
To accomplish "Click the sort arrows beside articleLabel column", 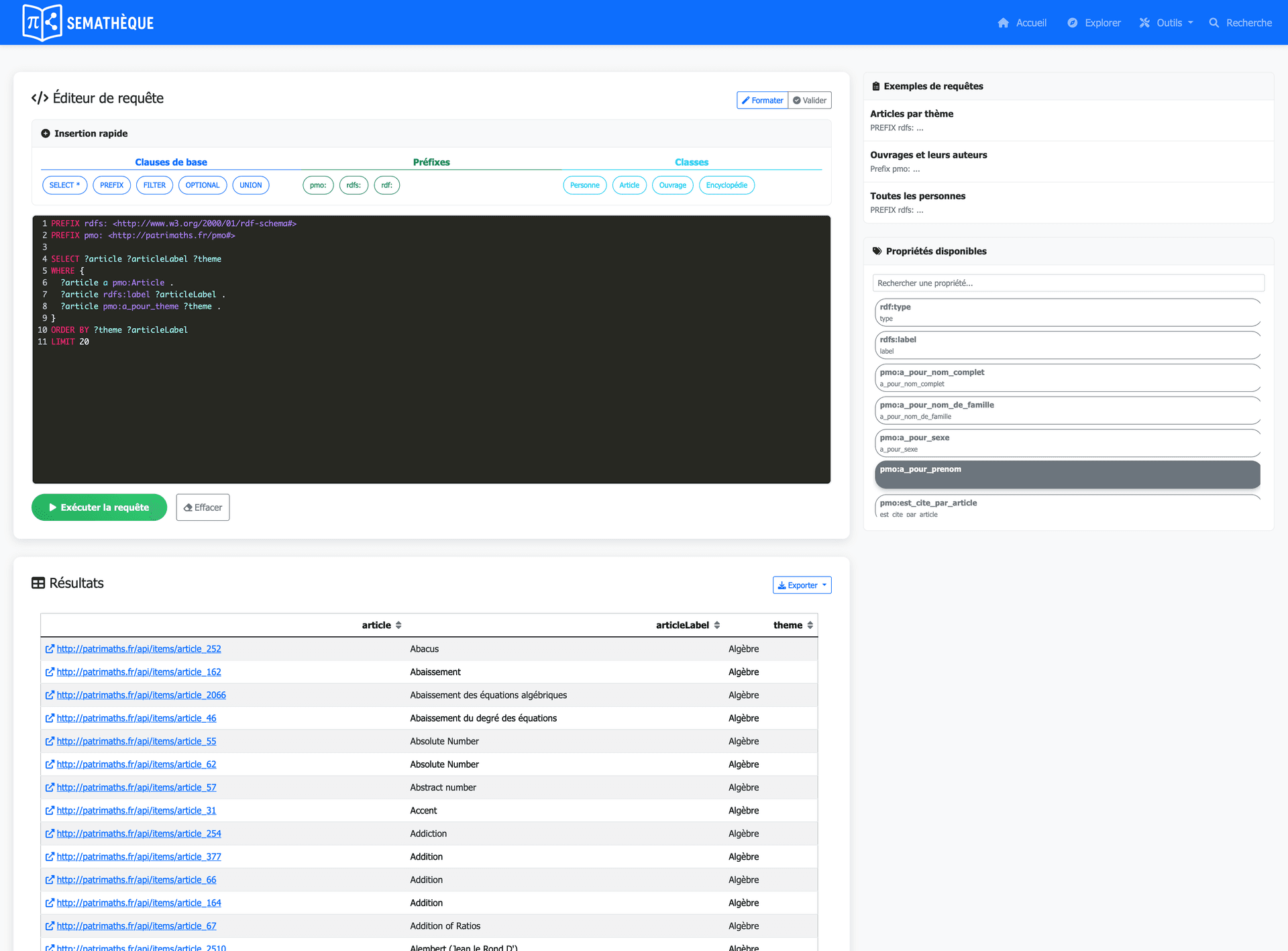I will (716, 625).
